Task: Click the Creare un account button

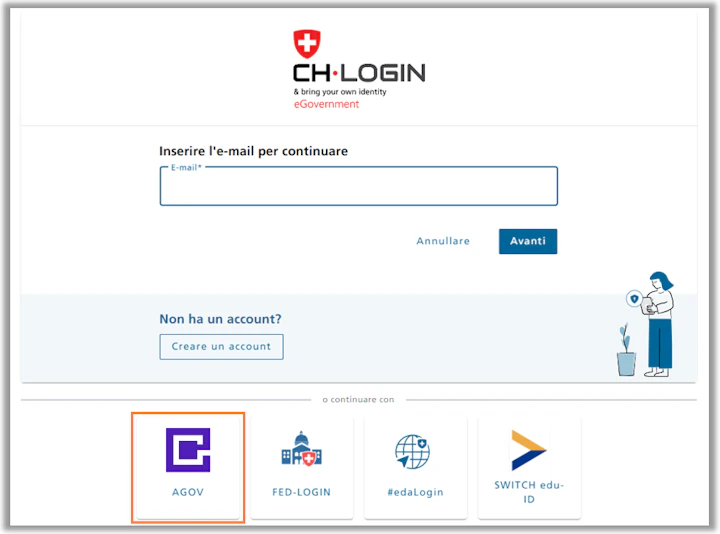Action: [x=221, y=347]
